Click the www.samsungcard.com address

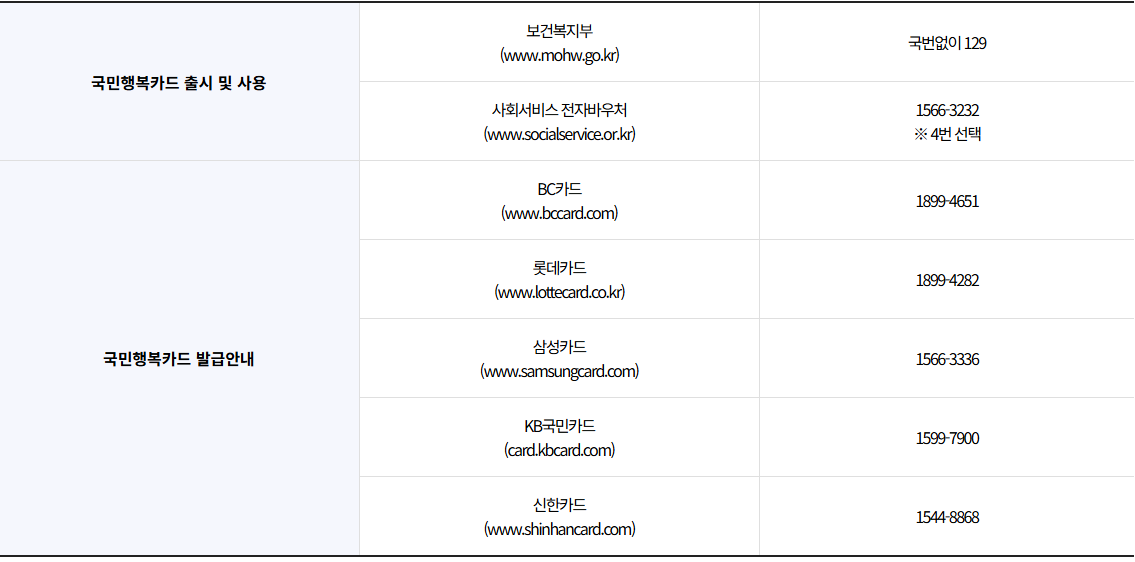(559, 371)
